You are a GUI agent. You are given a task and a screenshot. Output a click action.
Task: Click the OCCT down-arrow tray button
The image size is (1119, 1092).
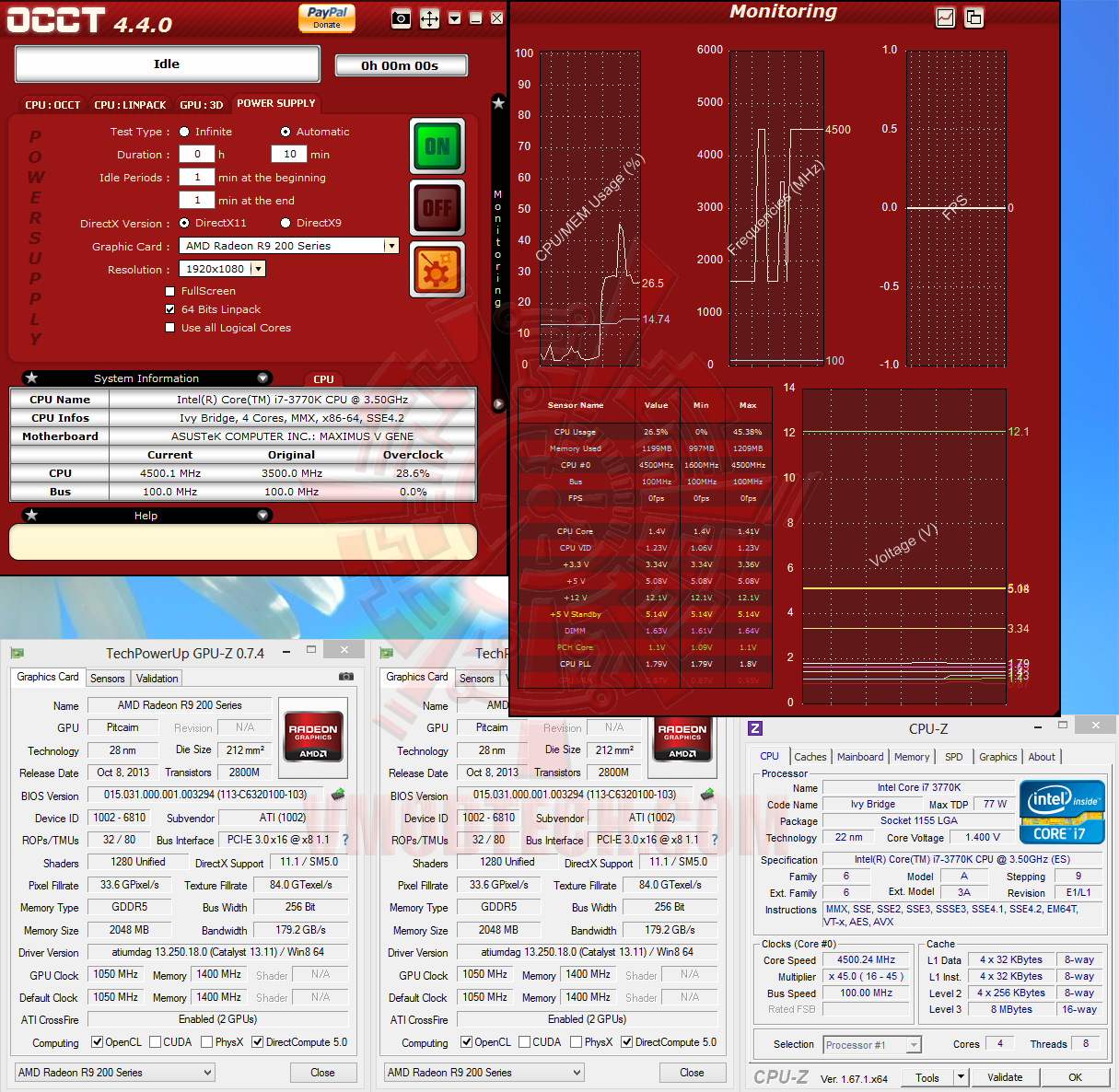454,18
